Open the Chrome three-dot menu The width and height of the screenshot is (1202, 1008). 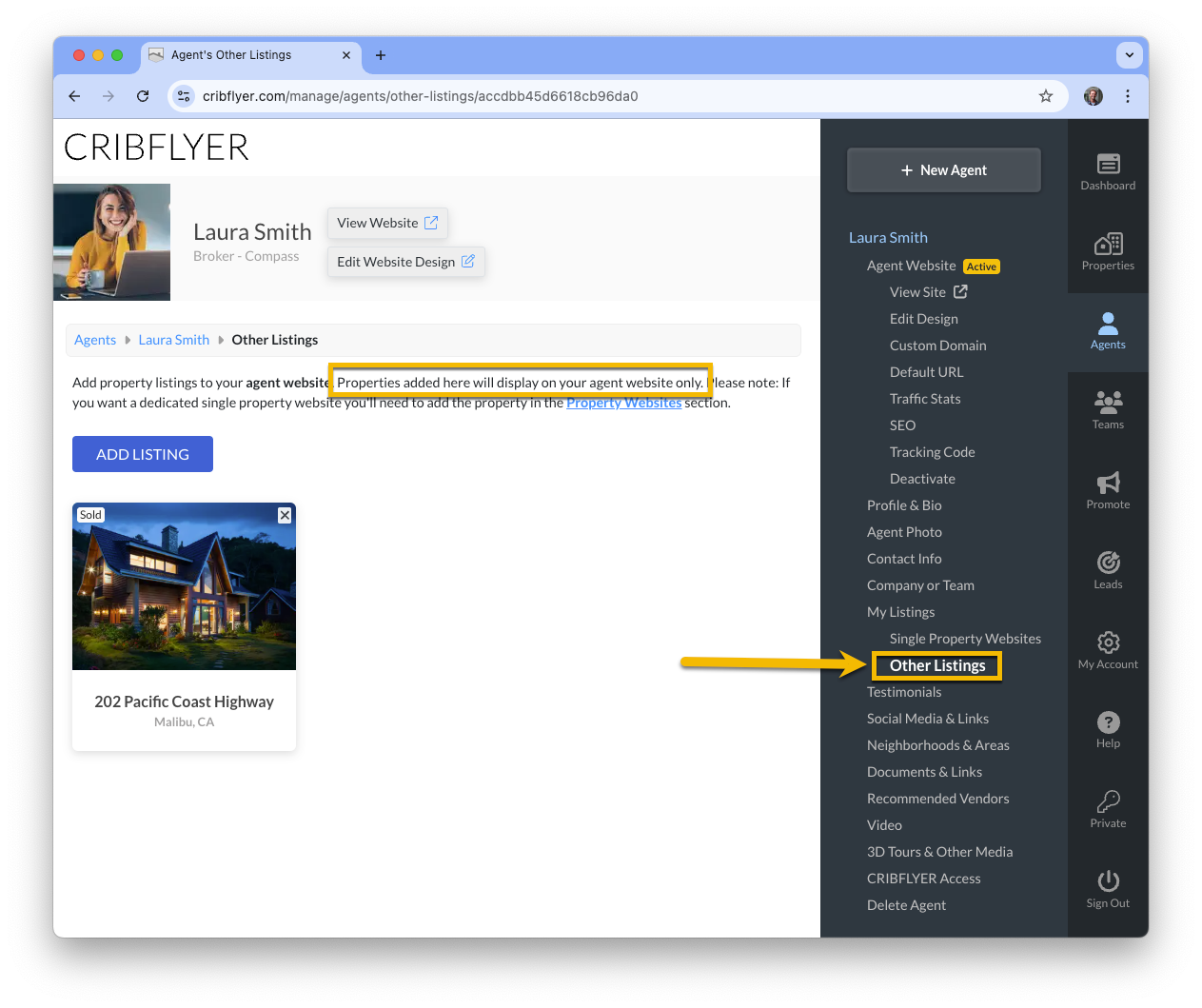[1128, 96]
